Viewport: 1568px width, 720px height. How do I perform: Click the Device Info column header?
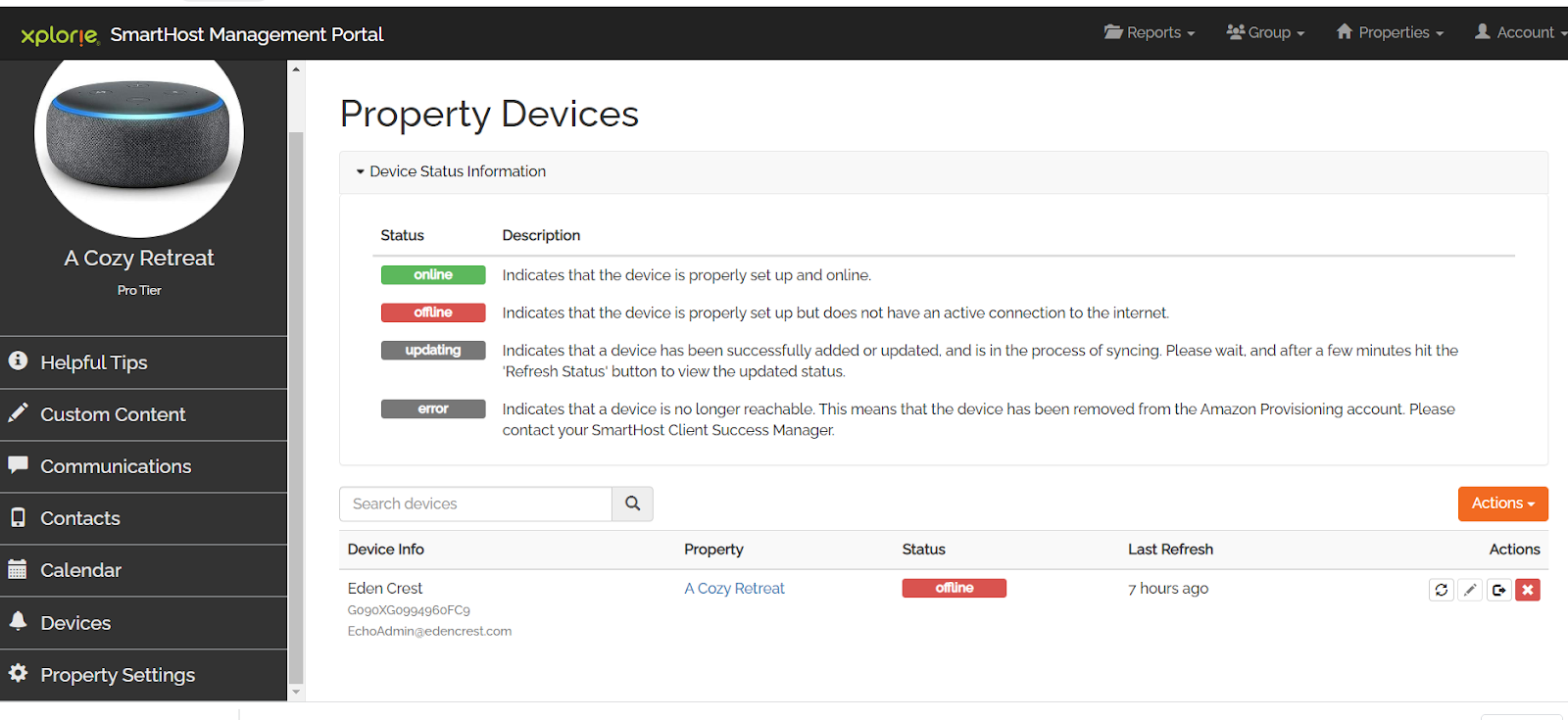point(386,550)
